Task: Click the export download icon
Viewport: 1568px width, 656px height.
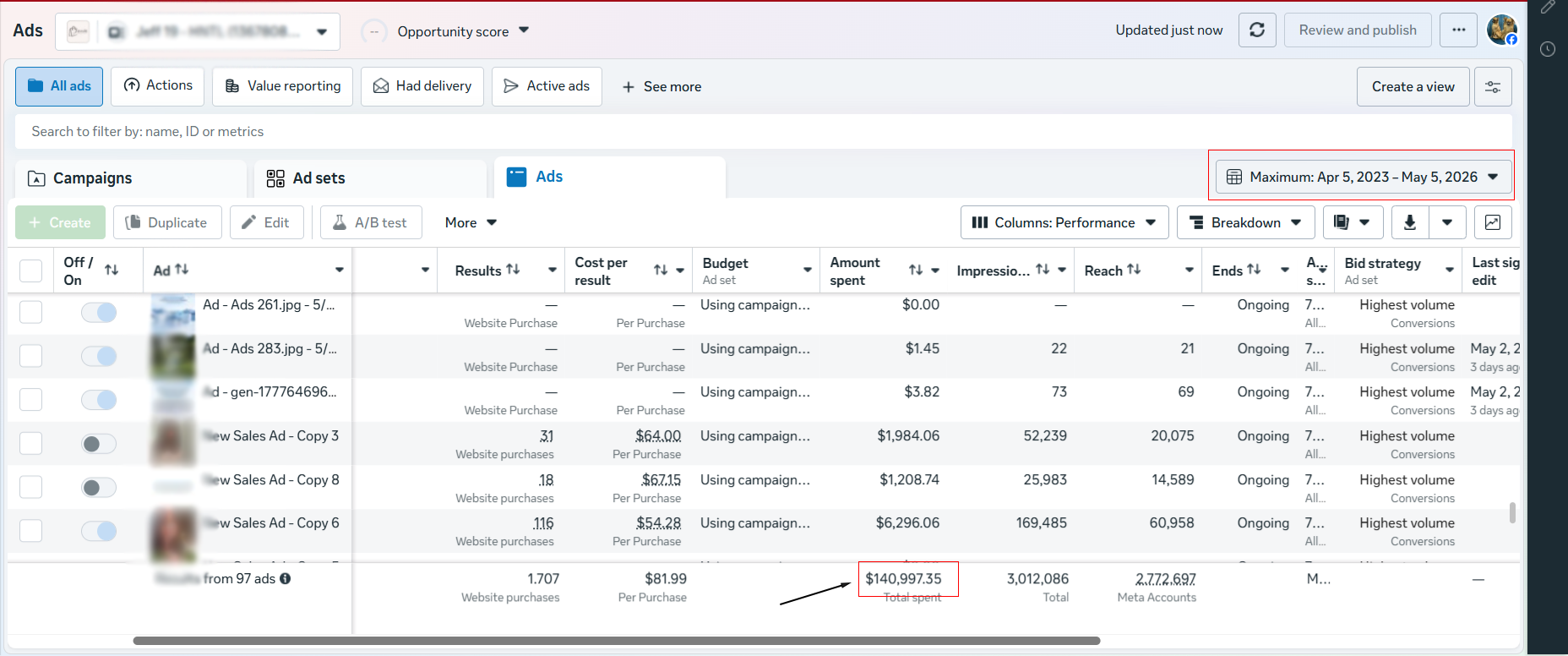Action: point(1410,222)
